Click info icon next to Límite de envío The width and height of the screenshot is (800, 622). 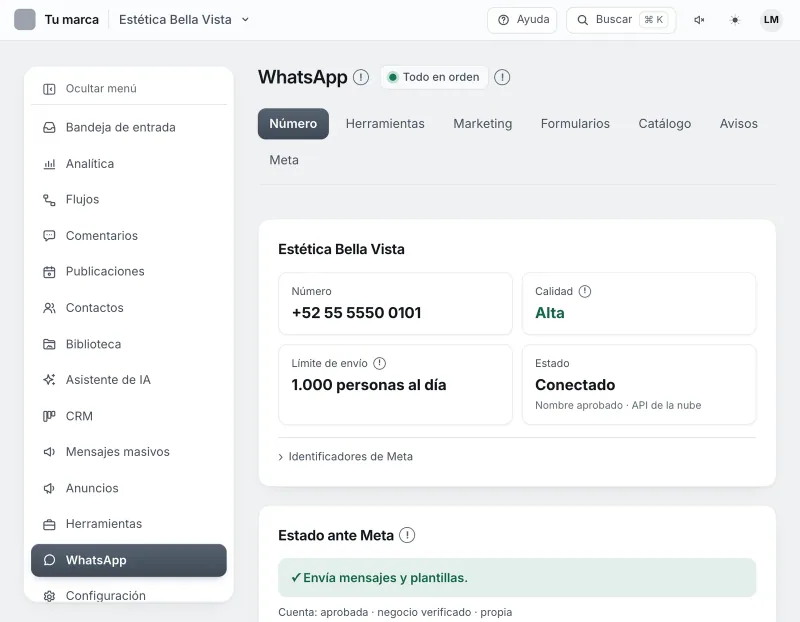click(x=380, y=363)
